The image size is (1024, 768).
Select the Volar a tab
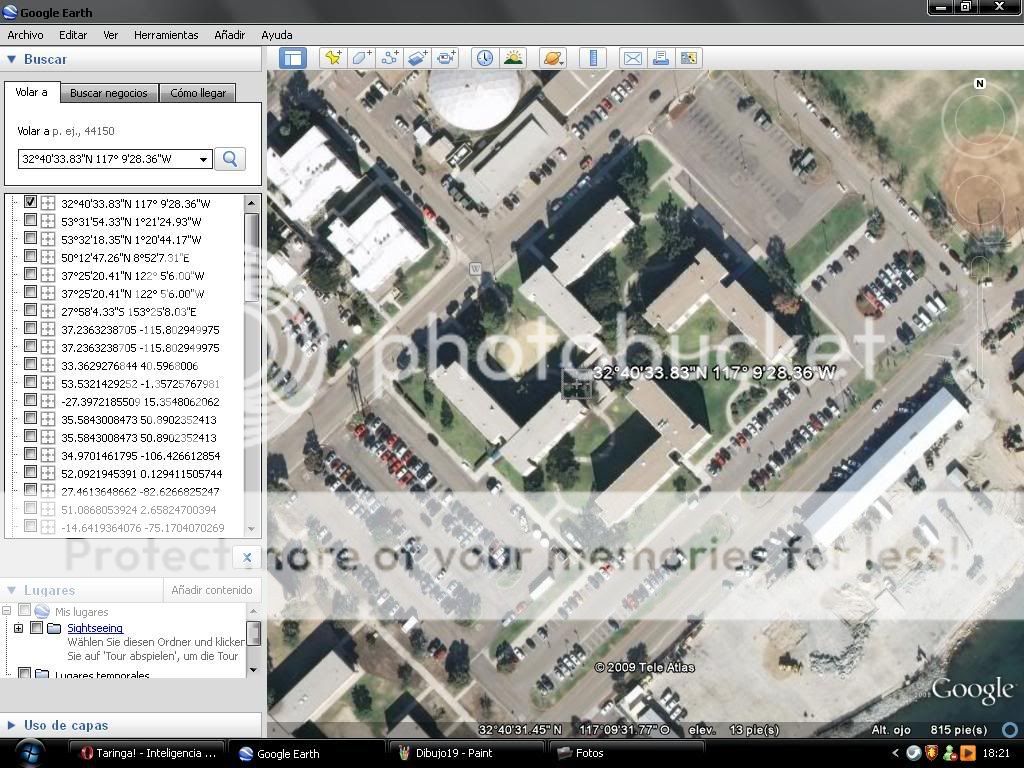31,92
